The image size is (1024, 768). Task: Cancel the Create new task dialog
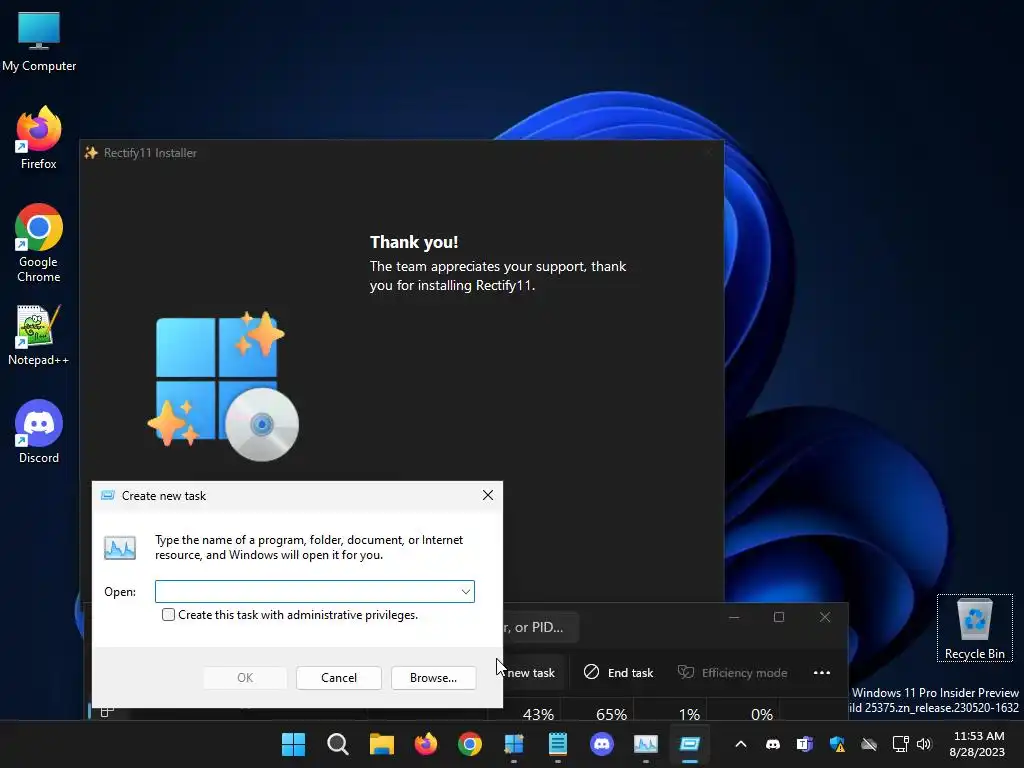(339, 678)
